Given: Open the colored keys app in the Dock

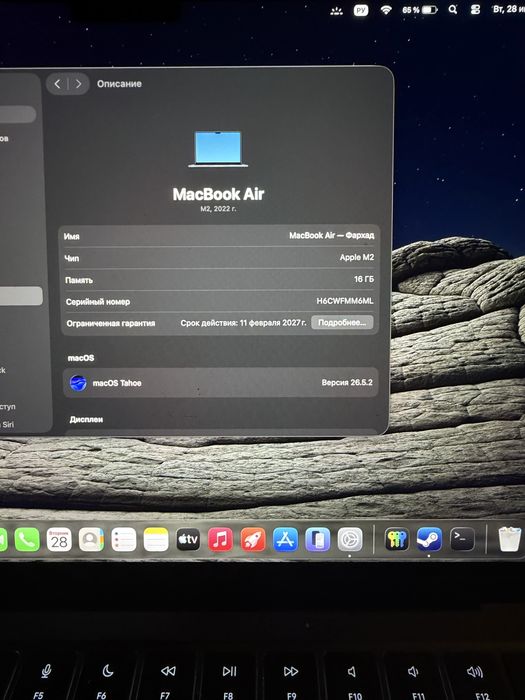Looking at the screenshot, I should pyautogui.click(x=396, y=540).
